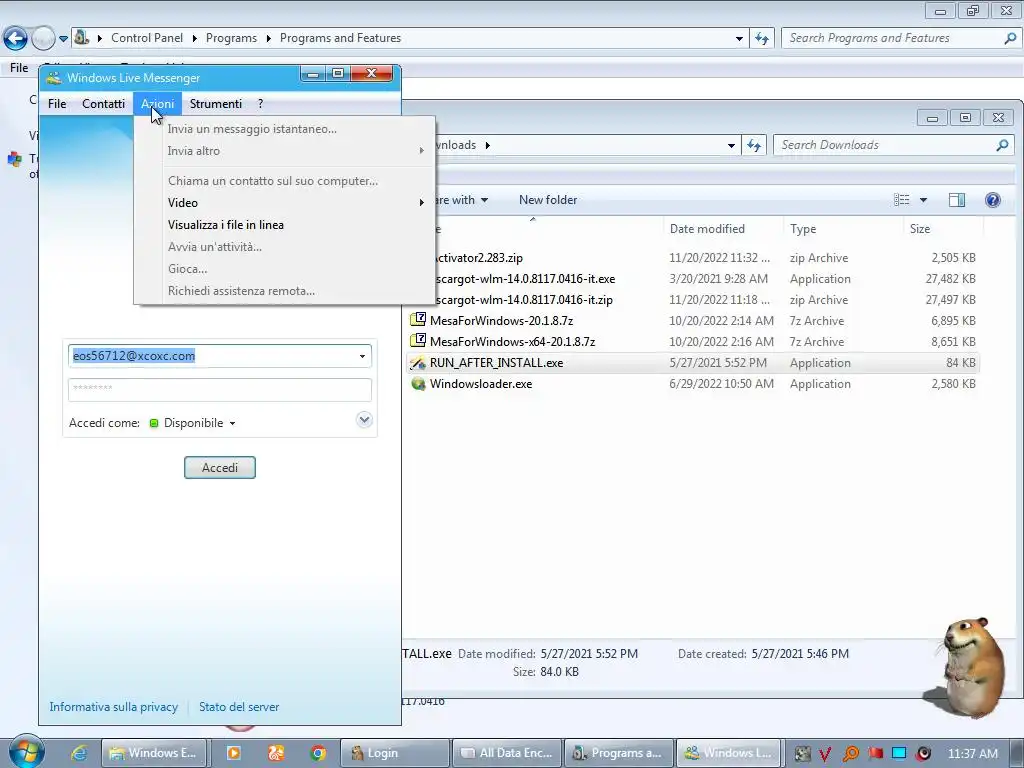Open Action Center red flag tray icon

click(875, 754)
